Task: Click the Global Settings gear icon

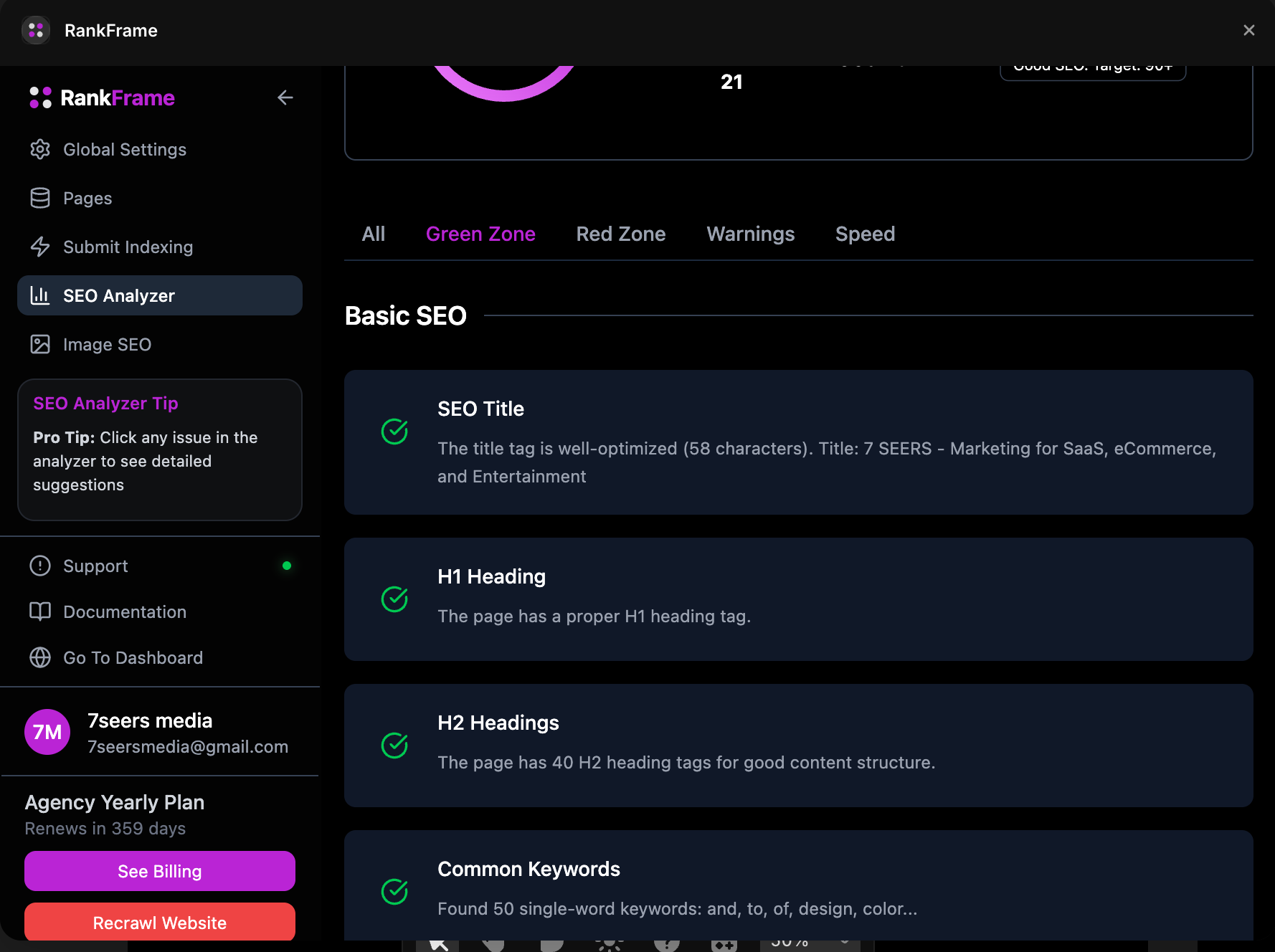Action: pyautogui.click(x=40, y=149)
